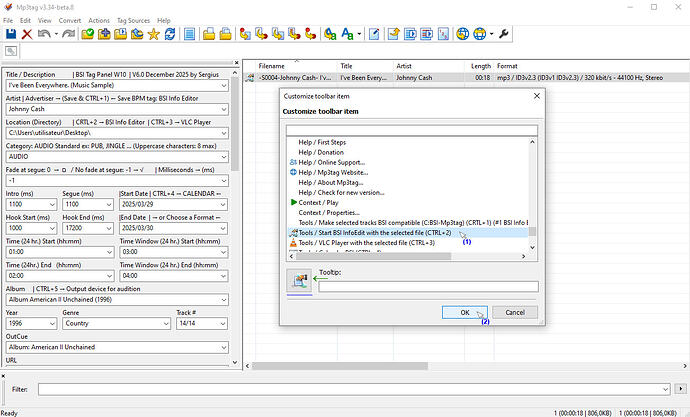The width and height of the screenshot is (690, 417).
Task: Click the Select all files list icon
Action: coord(190,34)
